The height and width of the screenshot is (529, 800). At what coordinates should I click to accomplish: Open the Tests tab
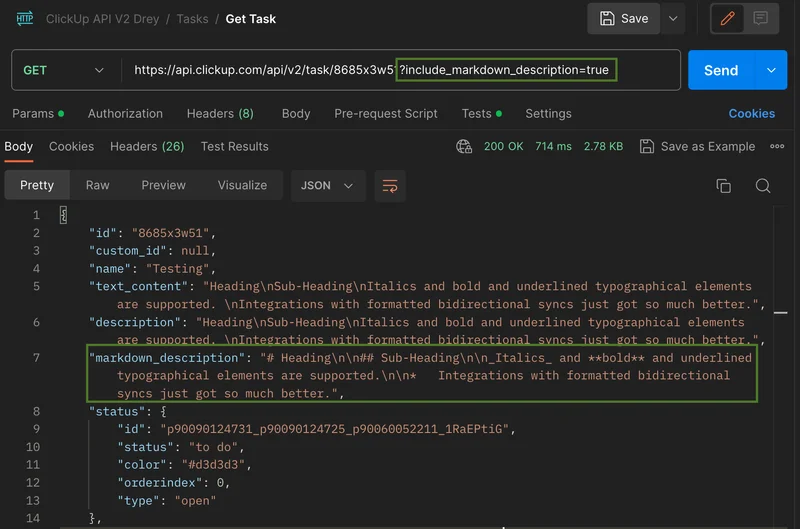pos(481,114)
